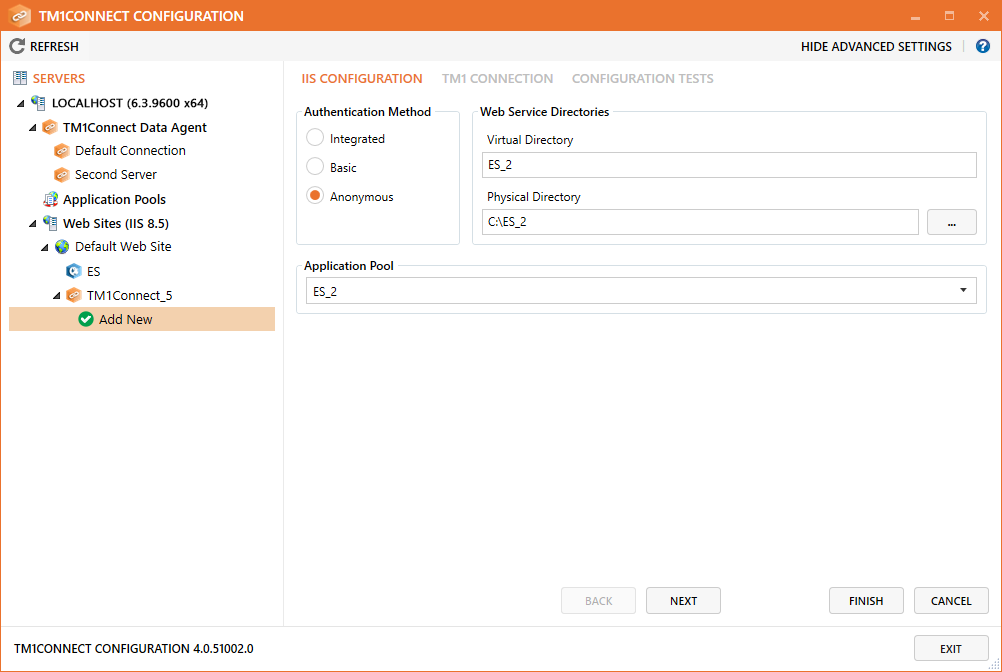Select the TM1Connect_5 tree item label
Image resolution: width=1002 pixels, height=672 pixels.
130,295
